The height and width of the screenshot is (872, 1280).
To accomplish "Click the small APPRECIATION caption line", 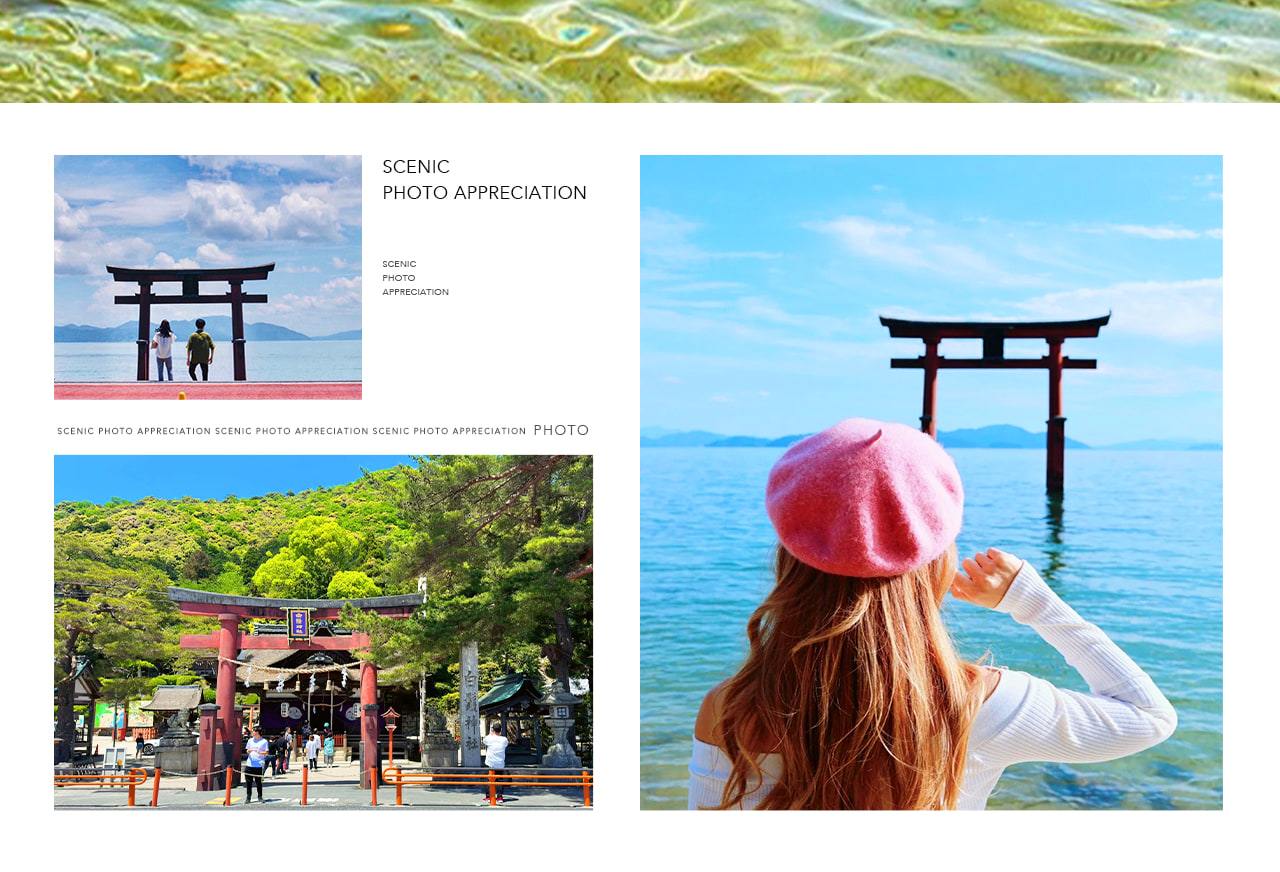I will click(415, 291).
